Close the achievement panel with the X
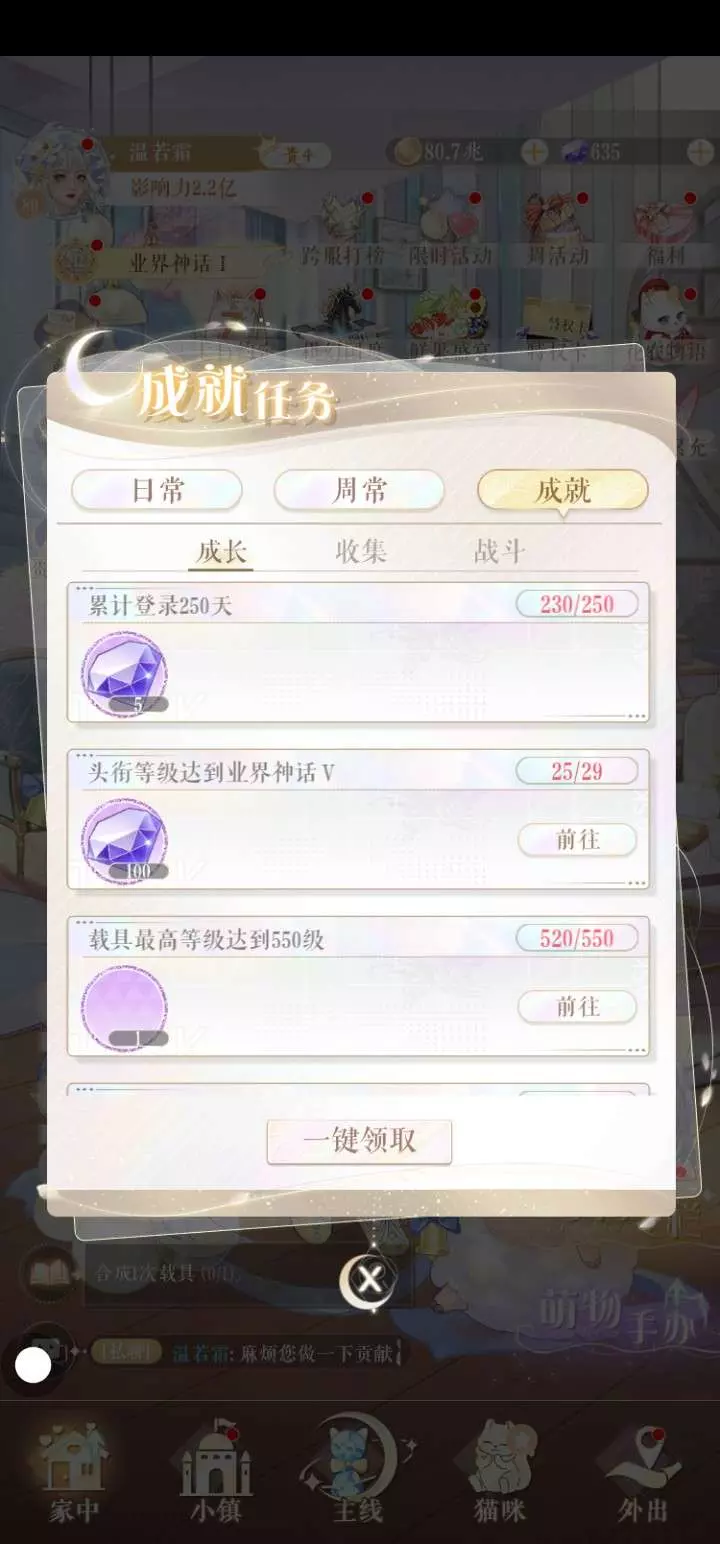The width and height of the screenshot is (720, 1544). [369, 1279]
